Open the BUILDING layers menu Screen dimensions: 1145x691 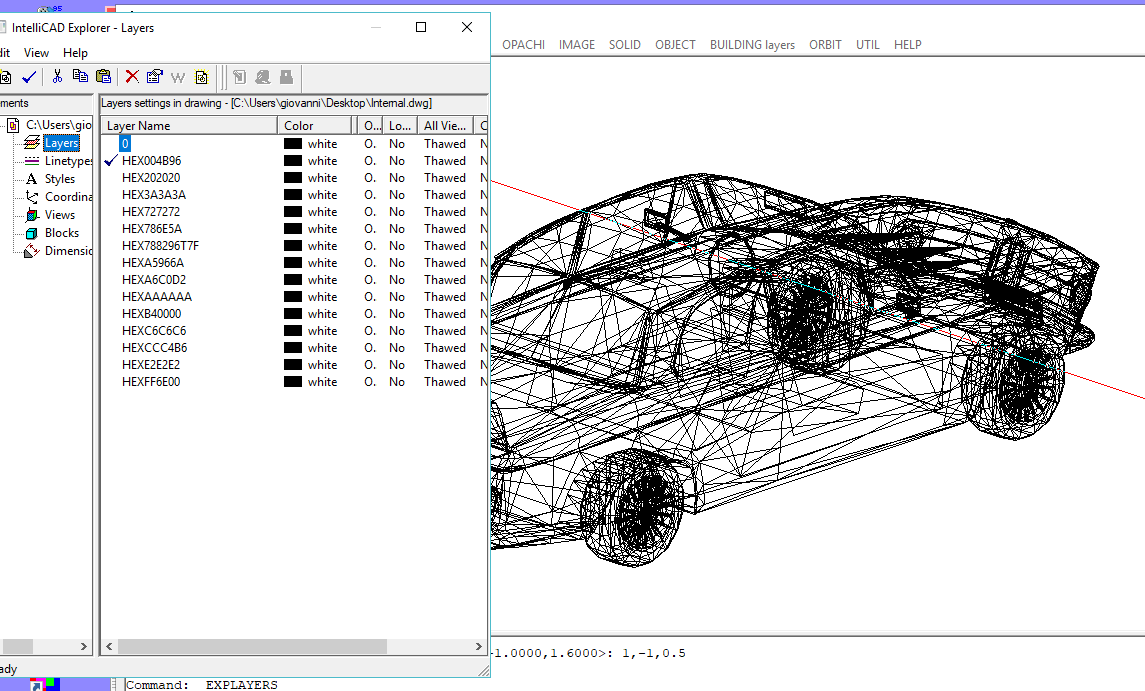coord(752,45)
